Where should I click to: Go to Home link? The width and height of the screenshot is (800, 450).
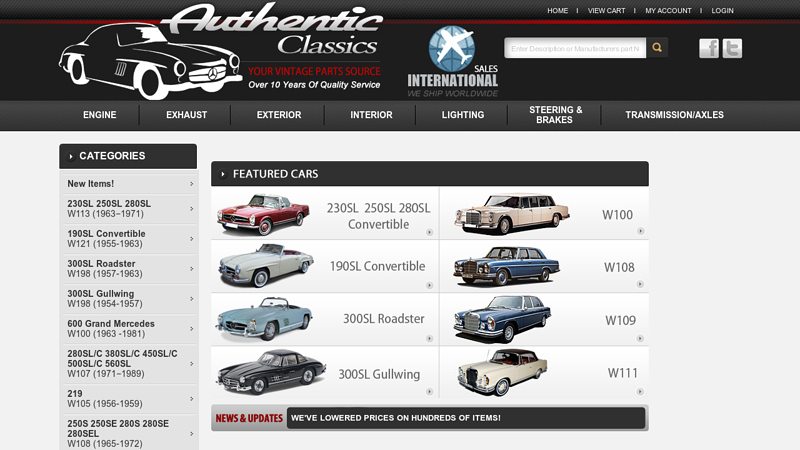557,10
